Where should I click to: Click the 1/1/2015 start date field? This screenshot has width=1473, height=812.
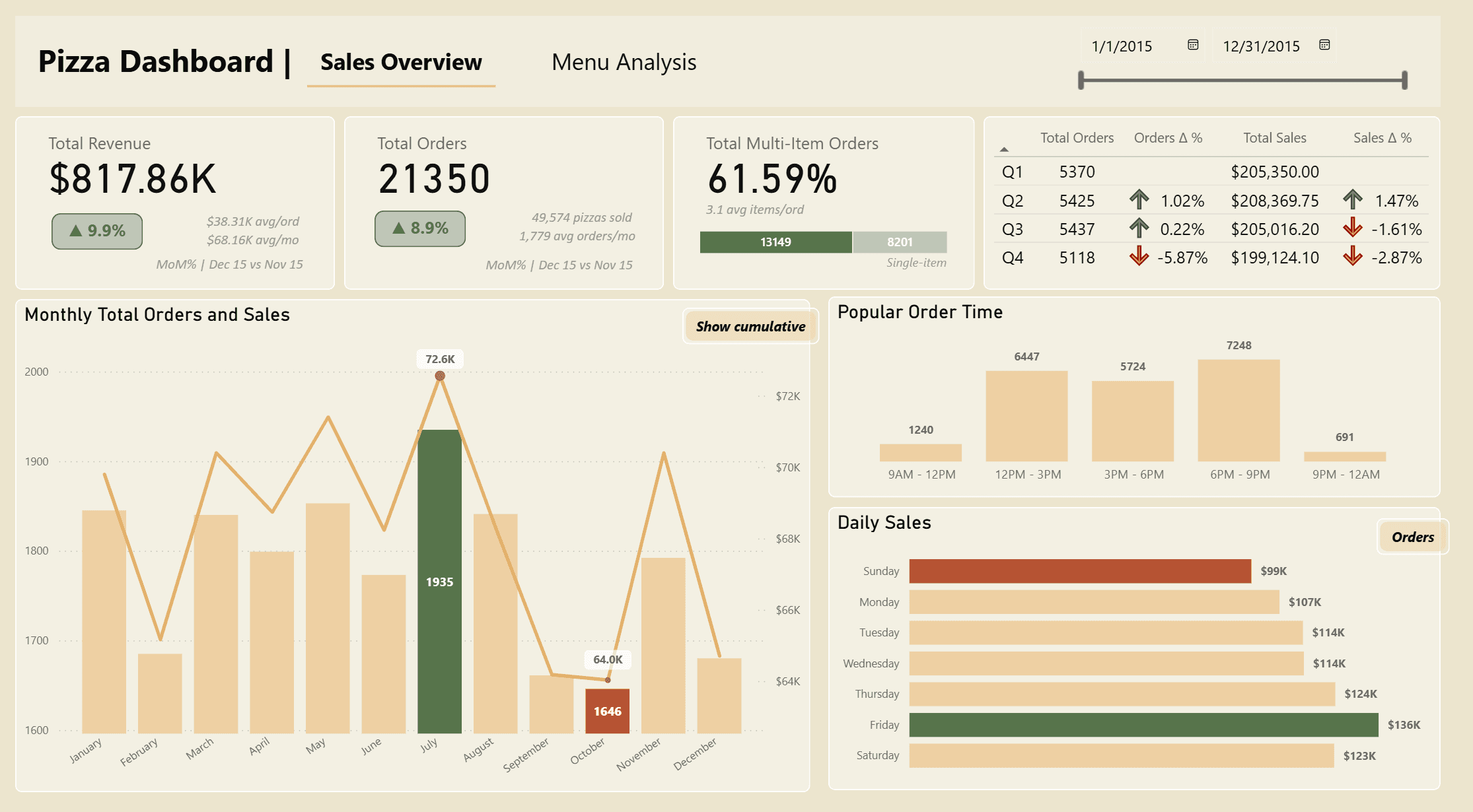click(x=1122, y=46)
